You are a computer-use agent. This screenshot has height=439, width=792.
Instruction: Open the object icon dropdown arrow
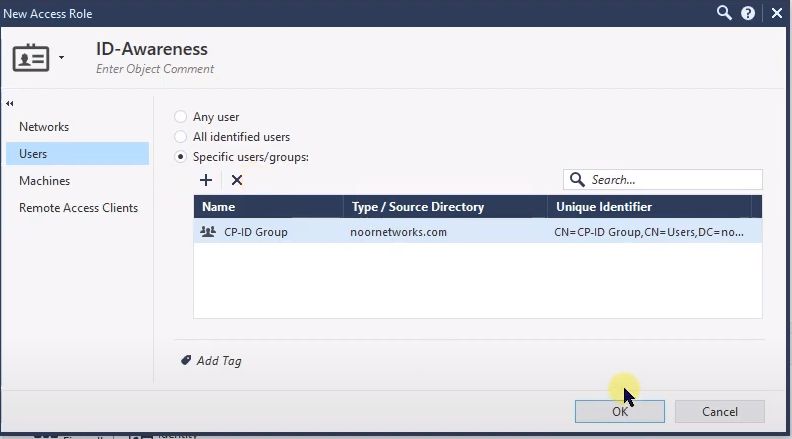click(x=61, y=58)
